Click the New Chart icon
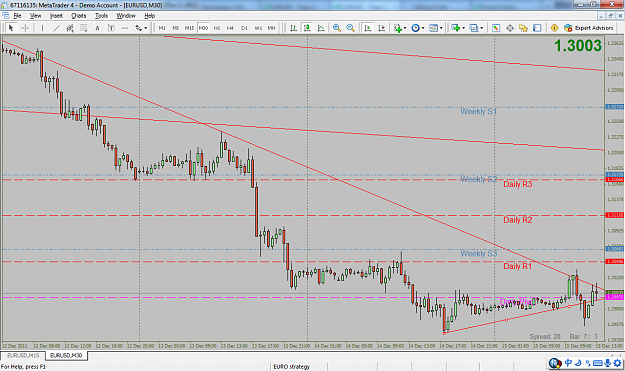This screenshot has width=625, height=371. [455, 28]
